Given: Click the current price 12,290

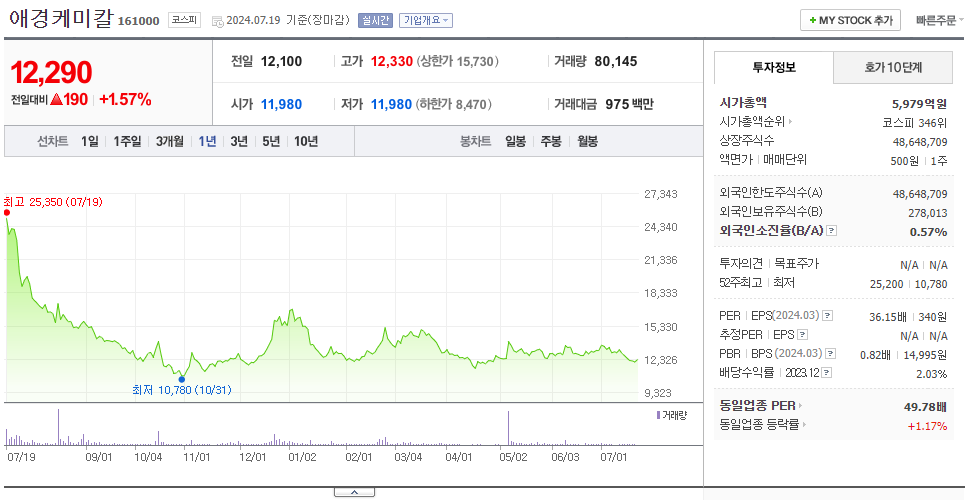Looking at the screenshot, I should pyautogui.click(x=52, y=72).
